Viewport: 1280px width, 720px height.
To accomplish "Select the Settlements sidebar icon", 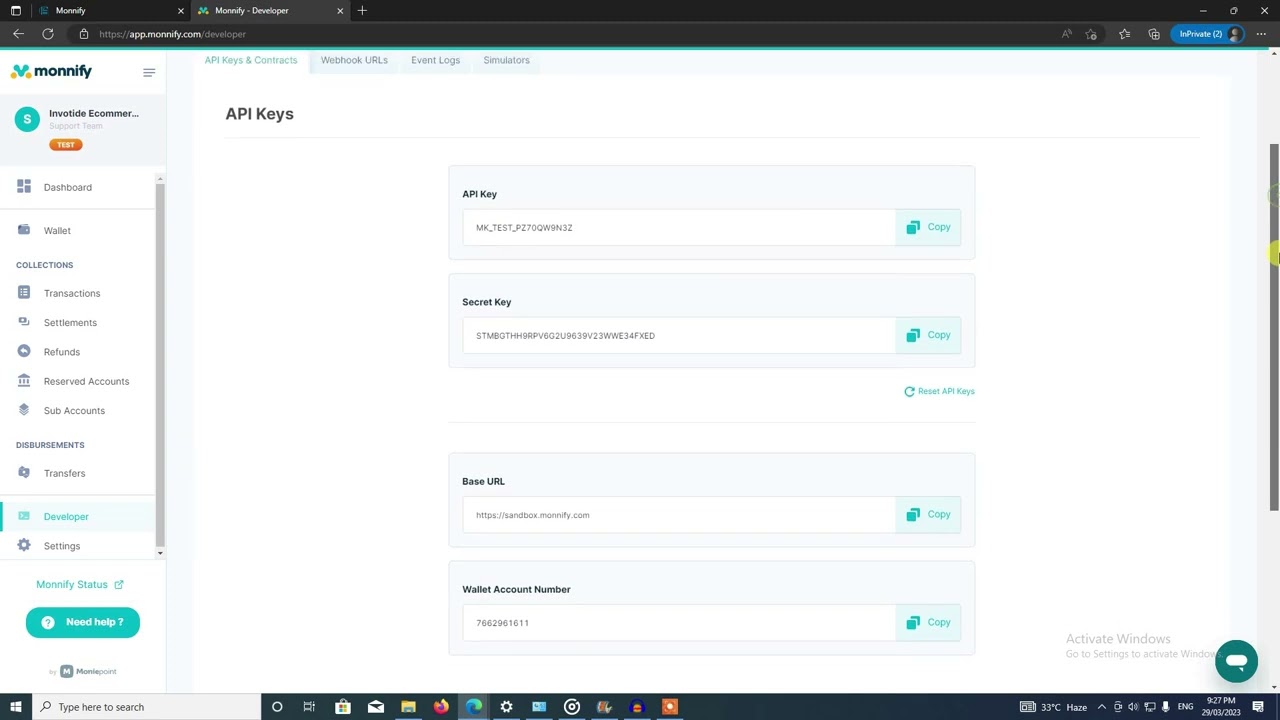I will pos(23,322).
